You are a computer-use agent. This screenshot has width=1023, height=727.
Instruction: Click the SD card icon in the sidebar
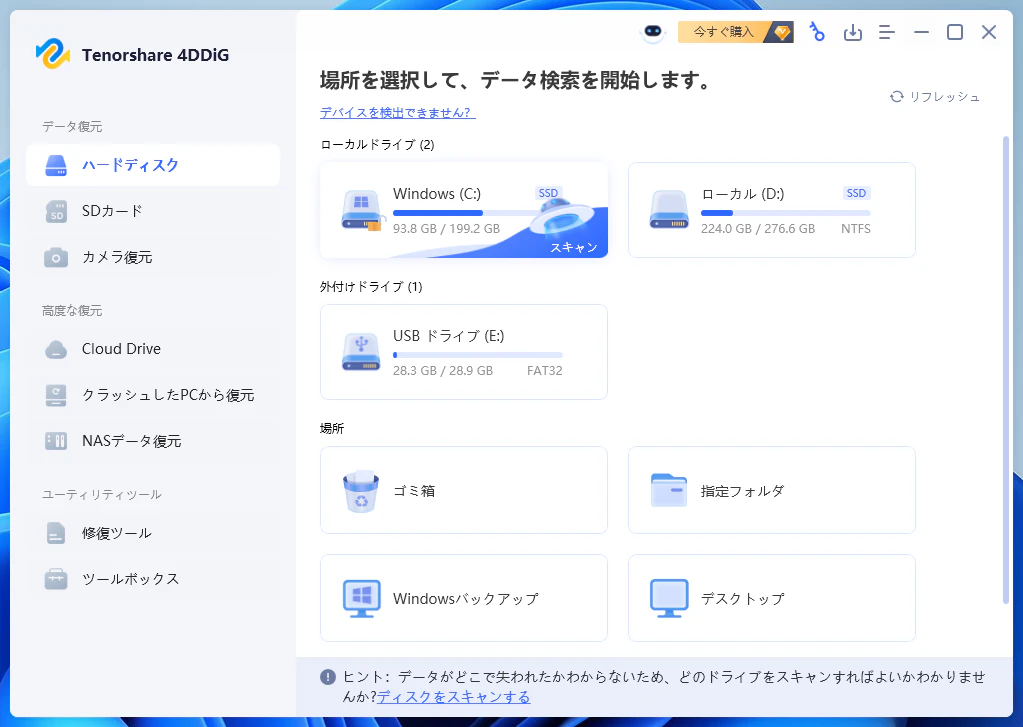(x=56, y=211)
